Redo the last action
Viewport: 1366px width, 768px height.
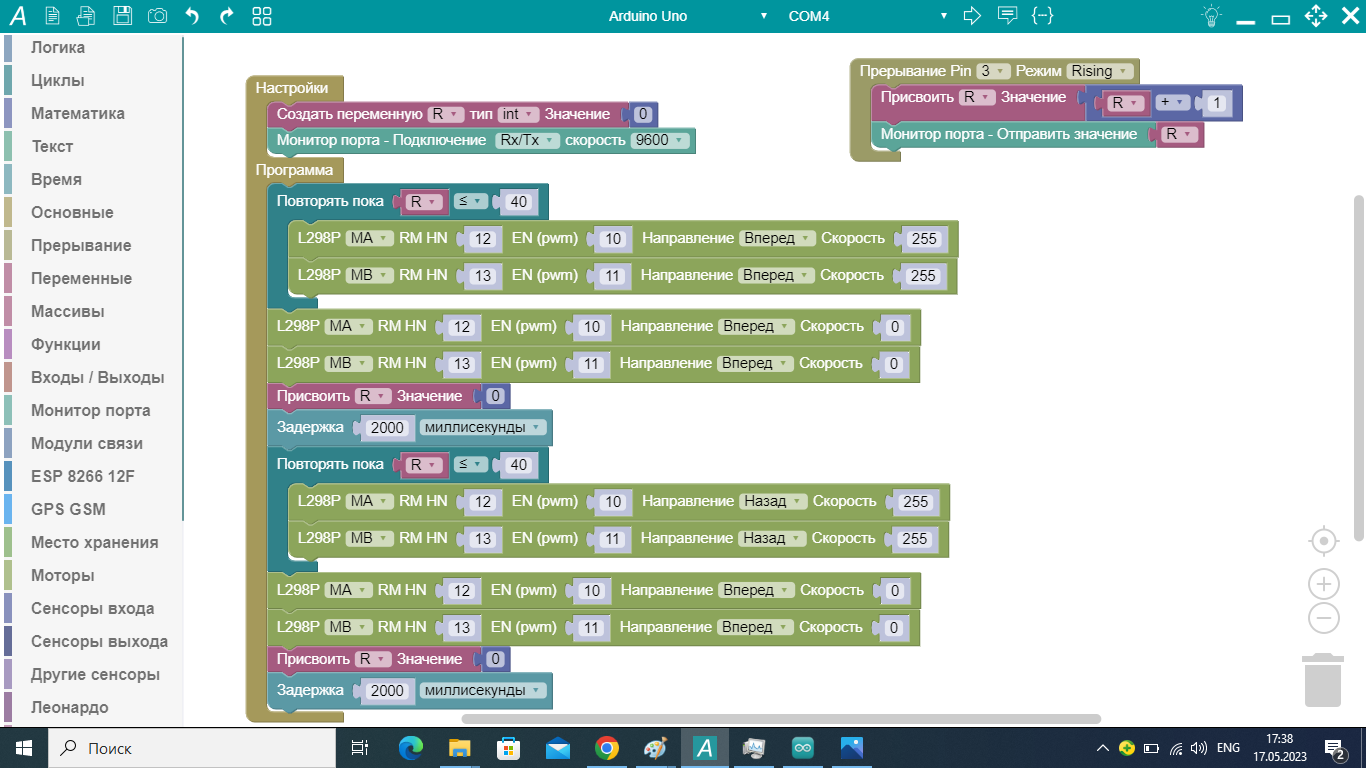point(227,16)
